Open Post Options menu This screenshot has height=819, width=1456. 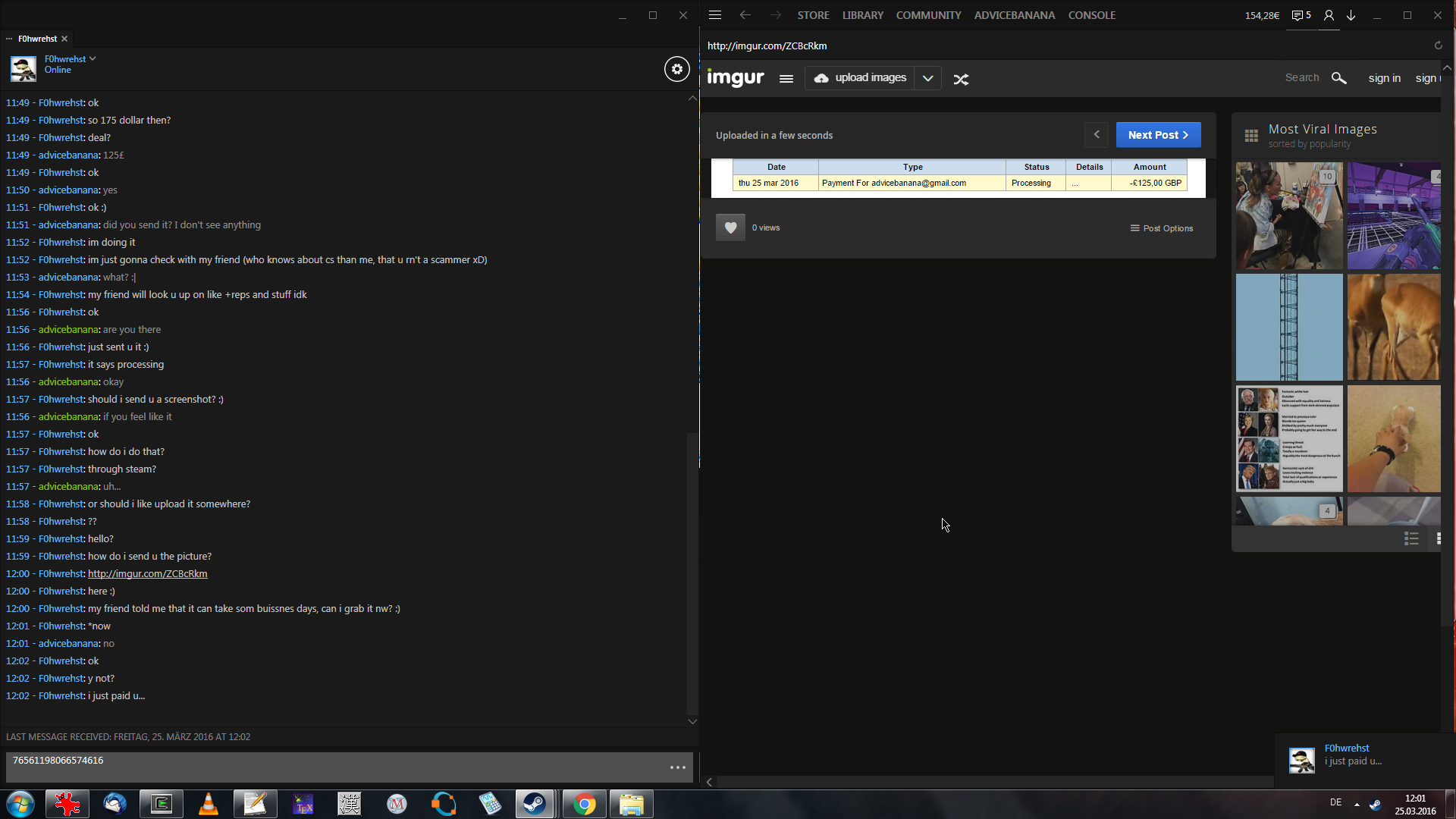(1161, 228)
